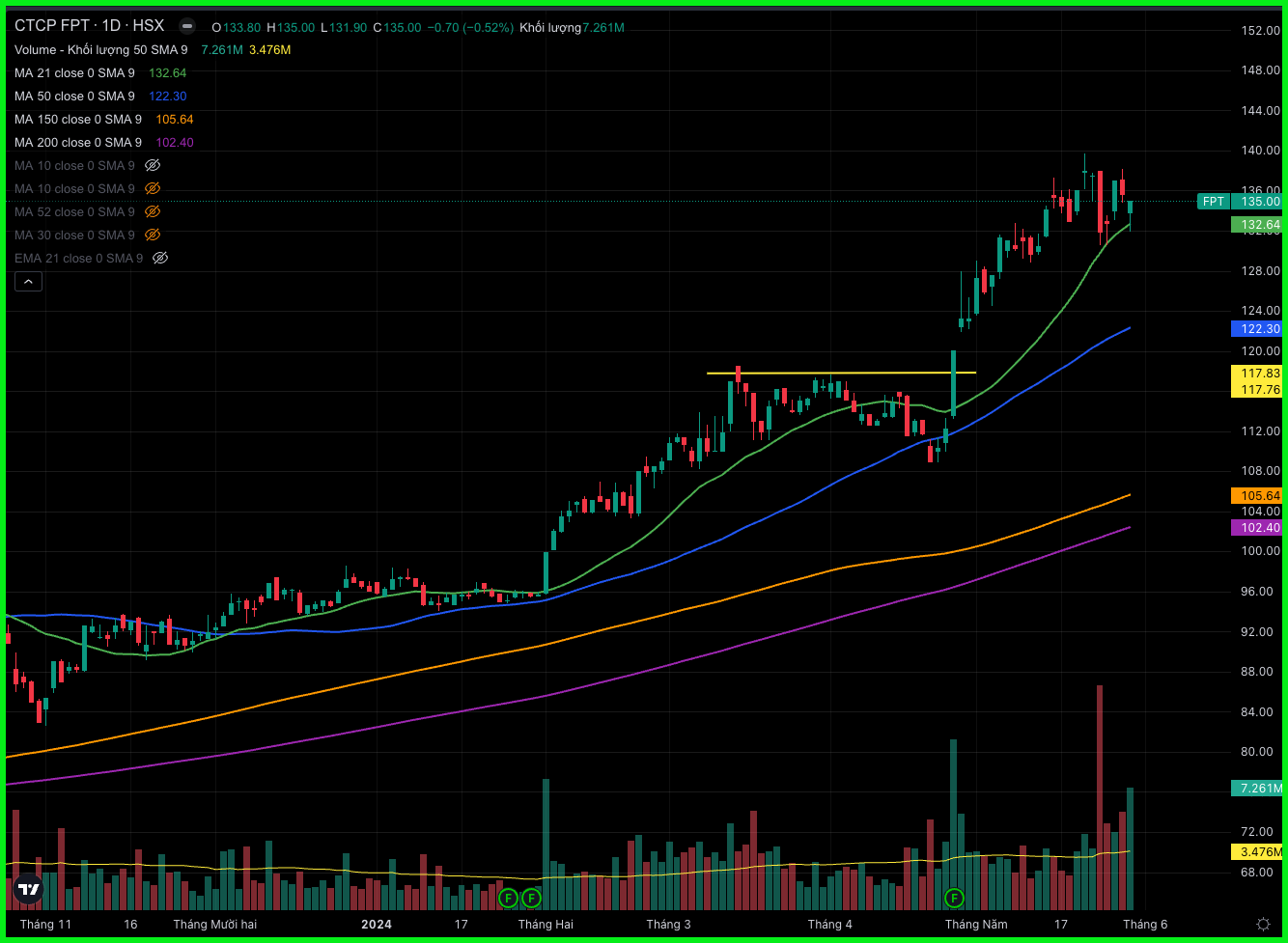Toggle visibility of MA 30 indicator
The image size is (1288, 943).
pos(153,236)
